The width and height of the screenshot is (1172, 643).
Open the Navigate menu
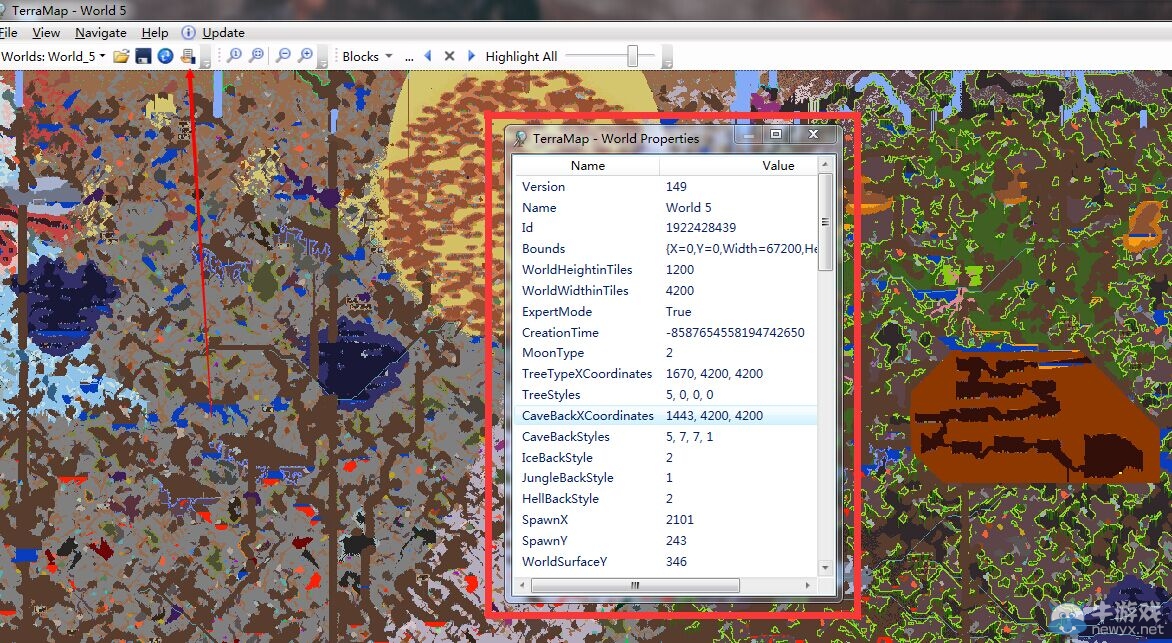pos(101,32)
